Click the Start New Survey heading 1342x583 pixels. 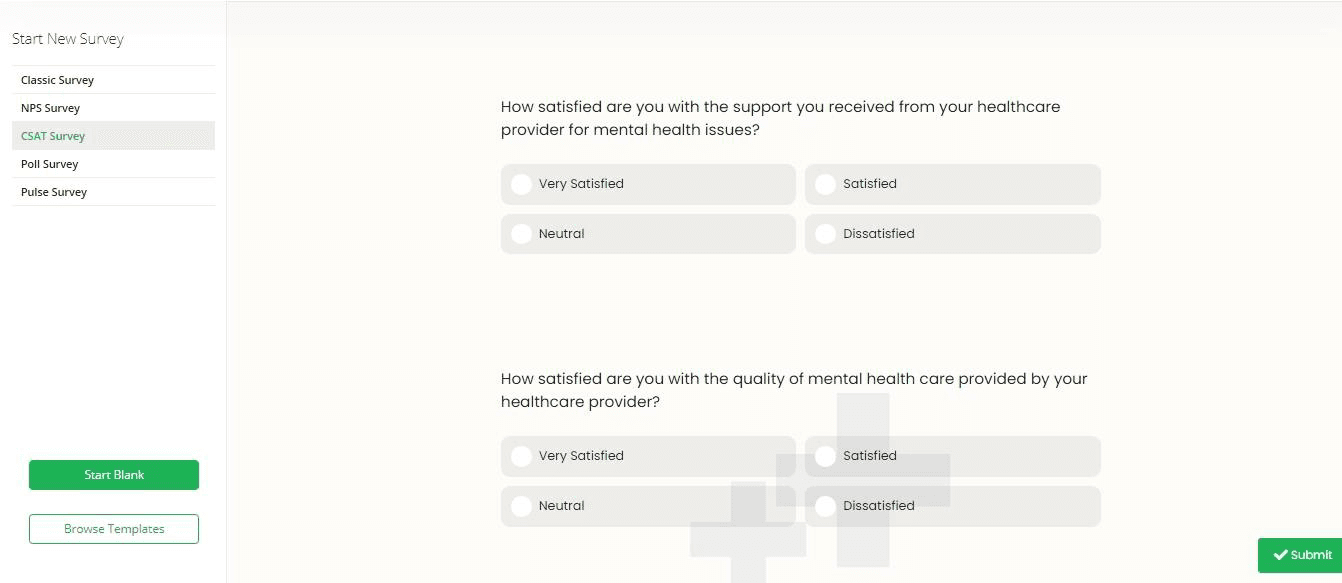67,38
